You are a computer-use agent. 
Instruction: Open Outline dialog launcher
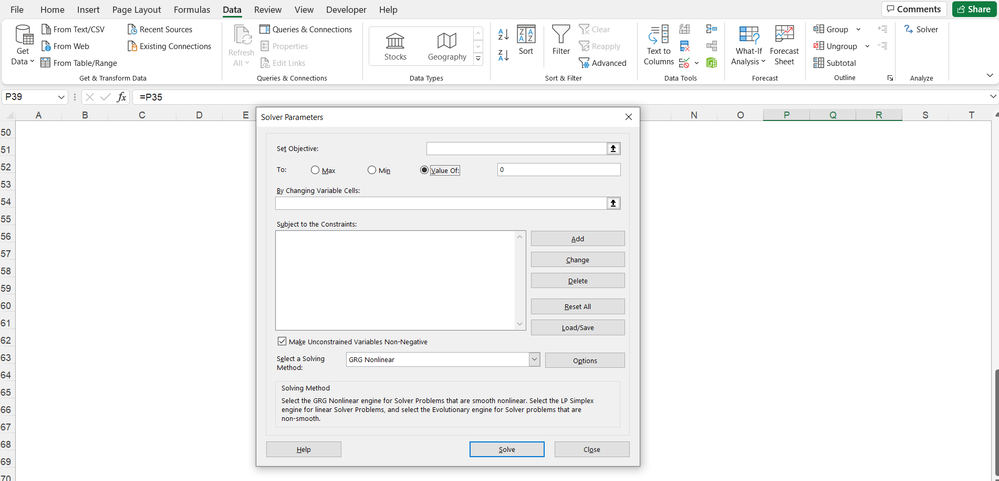[889, 78]
